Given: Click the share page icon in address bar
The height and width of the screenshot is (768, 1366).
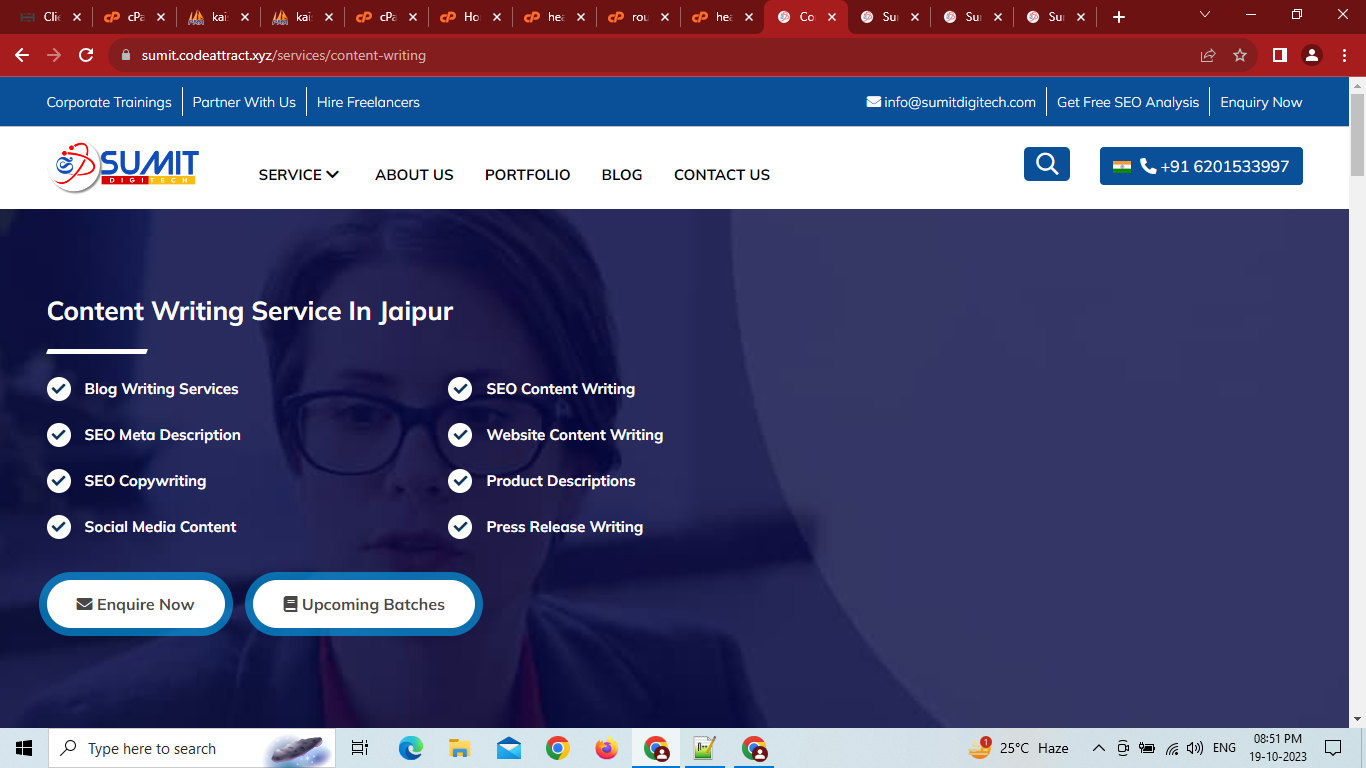Looking at the screenshot, I should click(1208, 55).
